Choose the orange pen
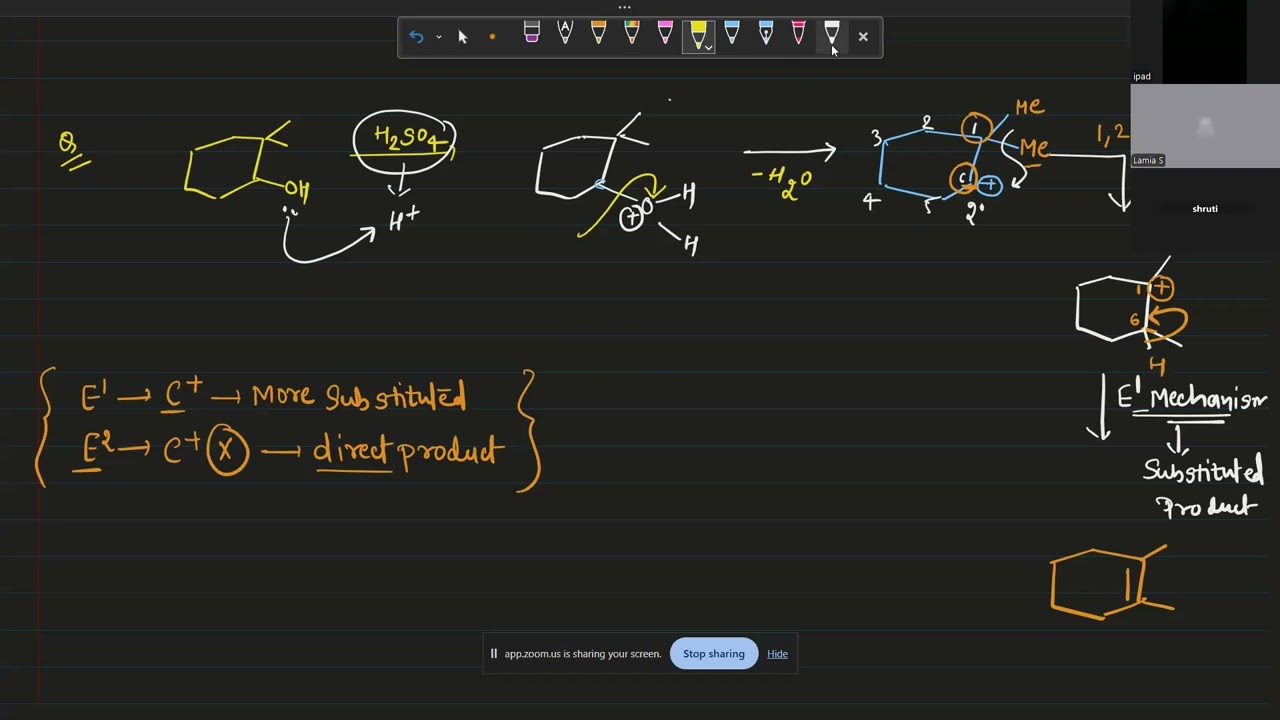The height and width of the screenshot is (720, 1280). pos(598,33)
